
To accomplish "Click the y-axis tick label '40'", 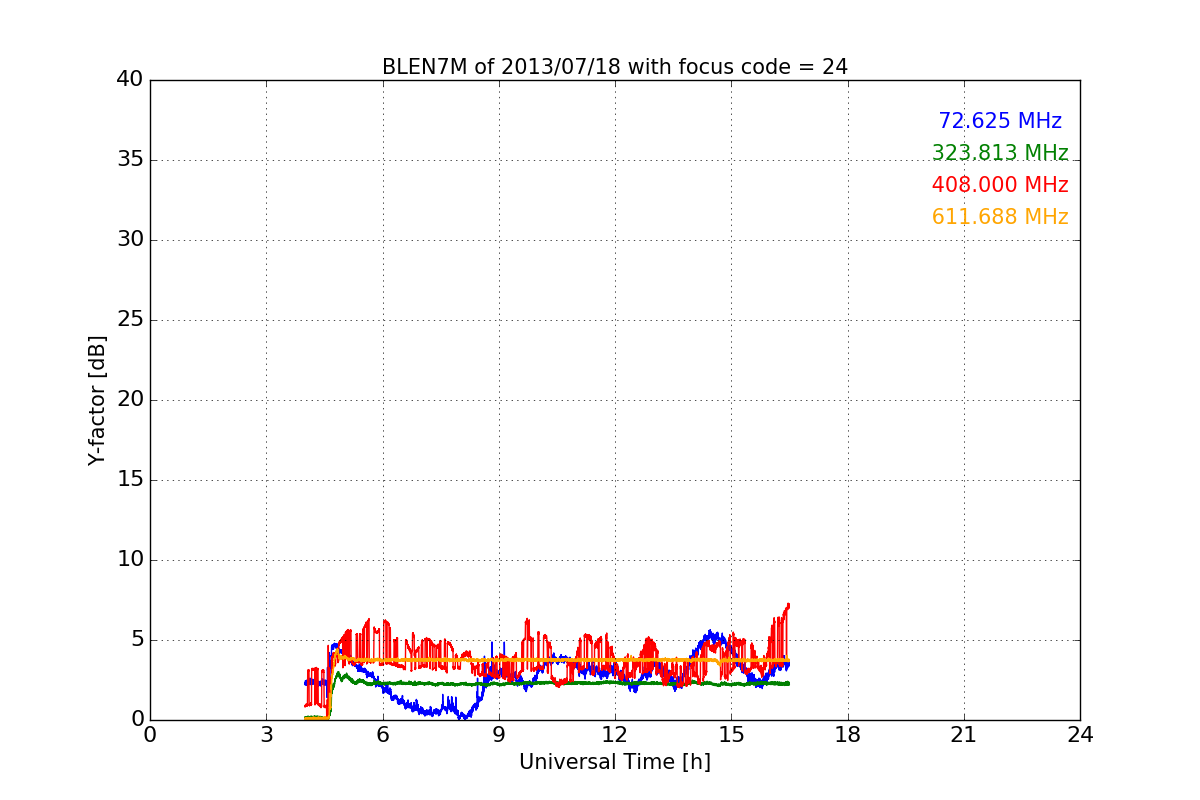I will click(130, 80).
